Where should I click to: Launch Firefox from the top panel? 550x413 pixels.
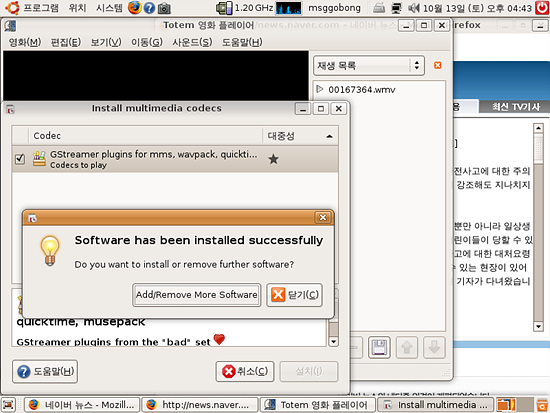tap(134, 7)
